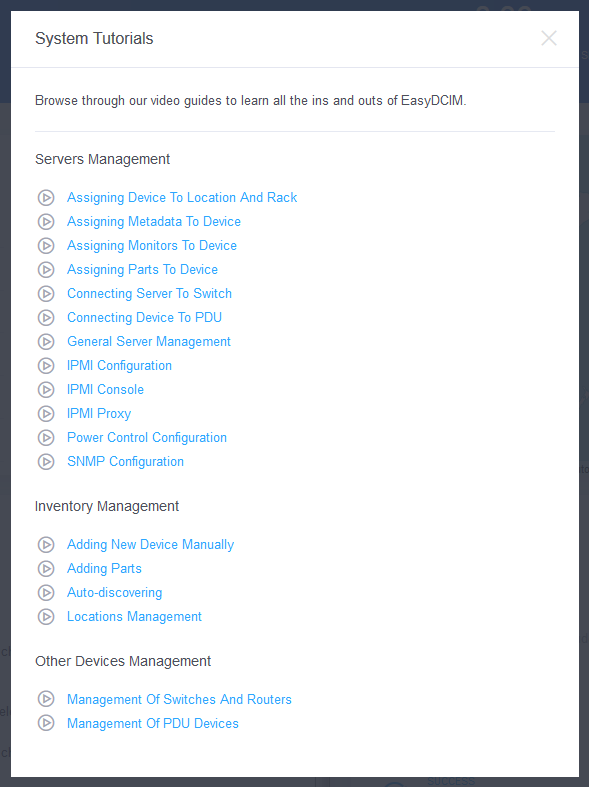Watch the Auto-discovering video guide

click(x=115, y=593)
